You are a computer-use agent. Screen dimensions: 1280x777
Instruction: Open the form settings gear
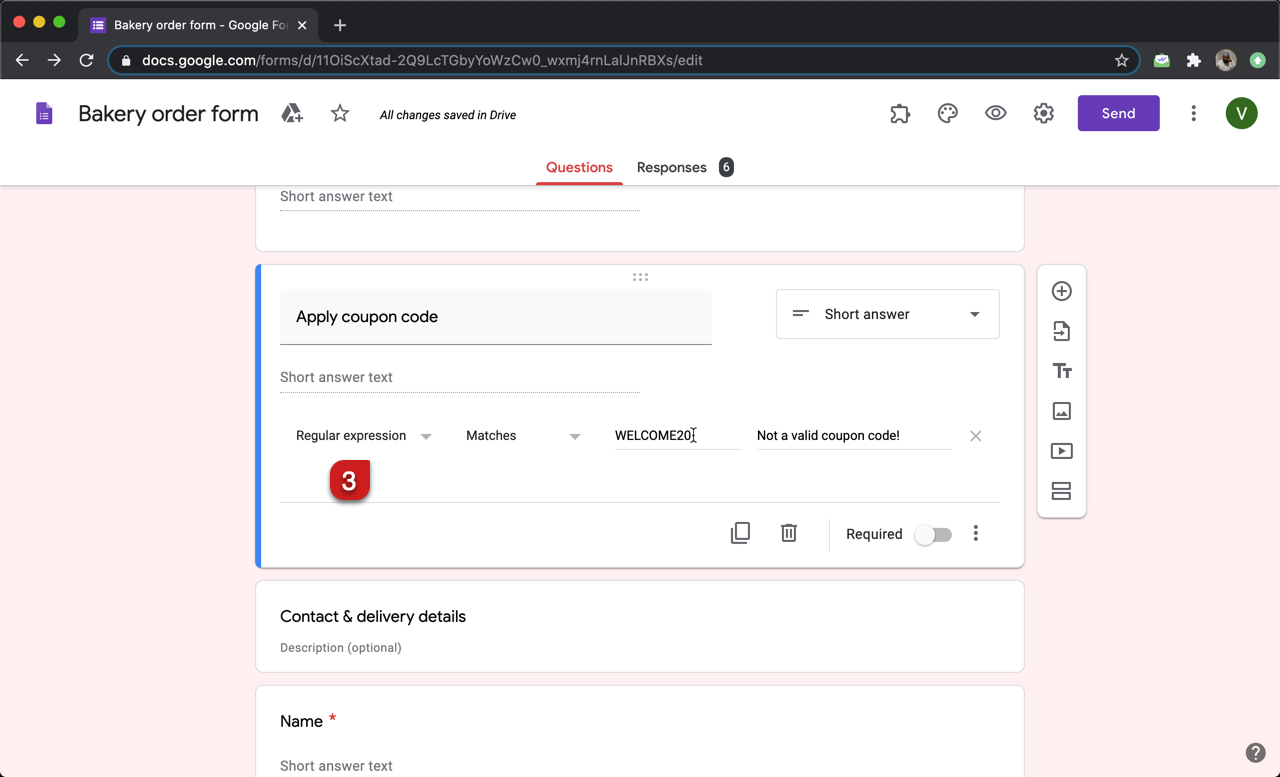coord(1043,114)
